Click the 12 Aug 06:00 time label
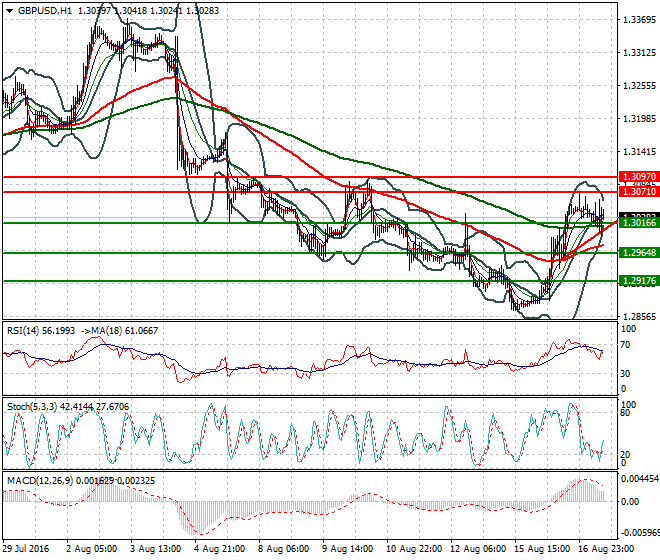660x560 pixels. (x=478, y=549)
